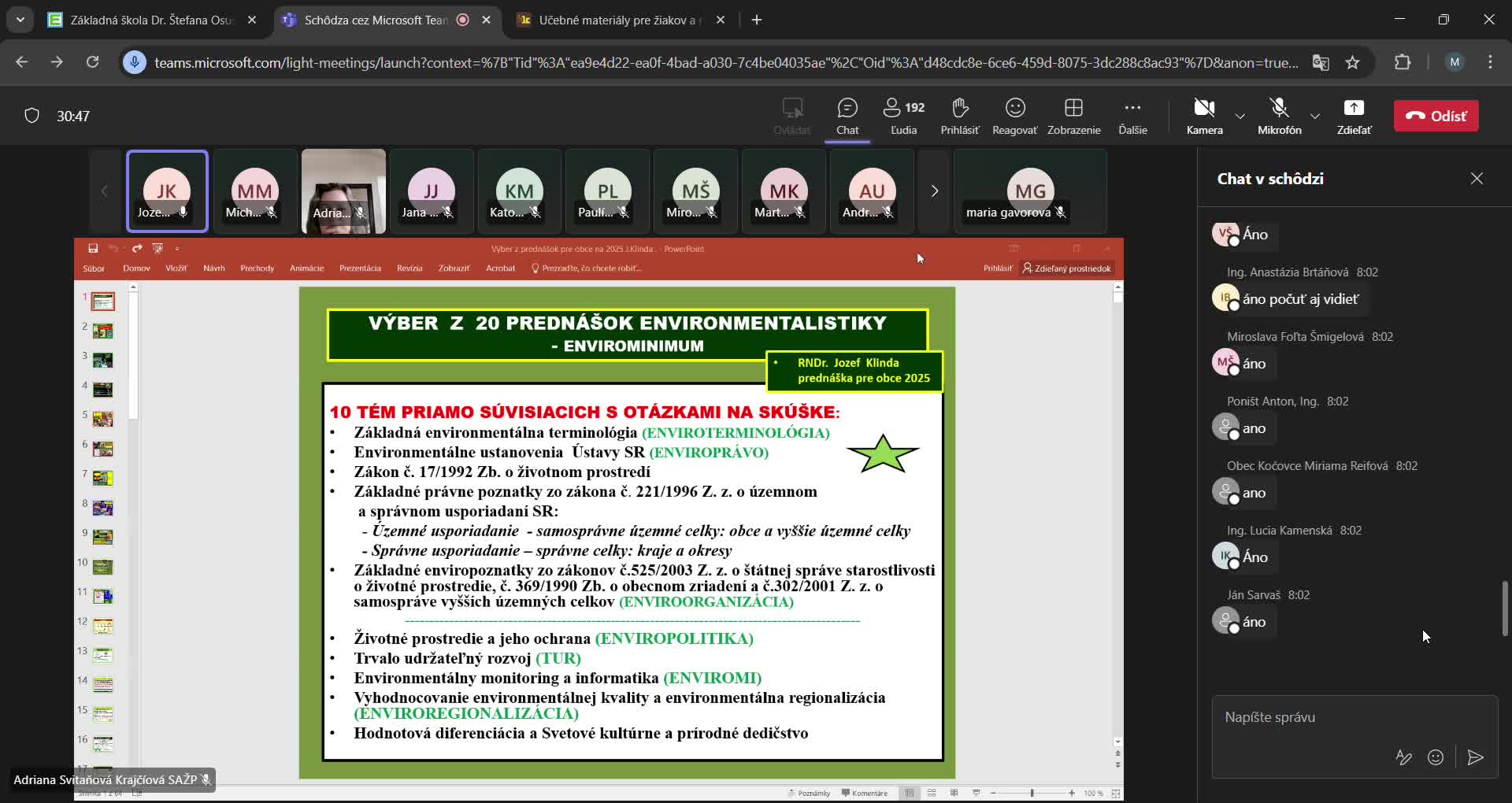Open Zobrazenie view options

(1074, 116)
